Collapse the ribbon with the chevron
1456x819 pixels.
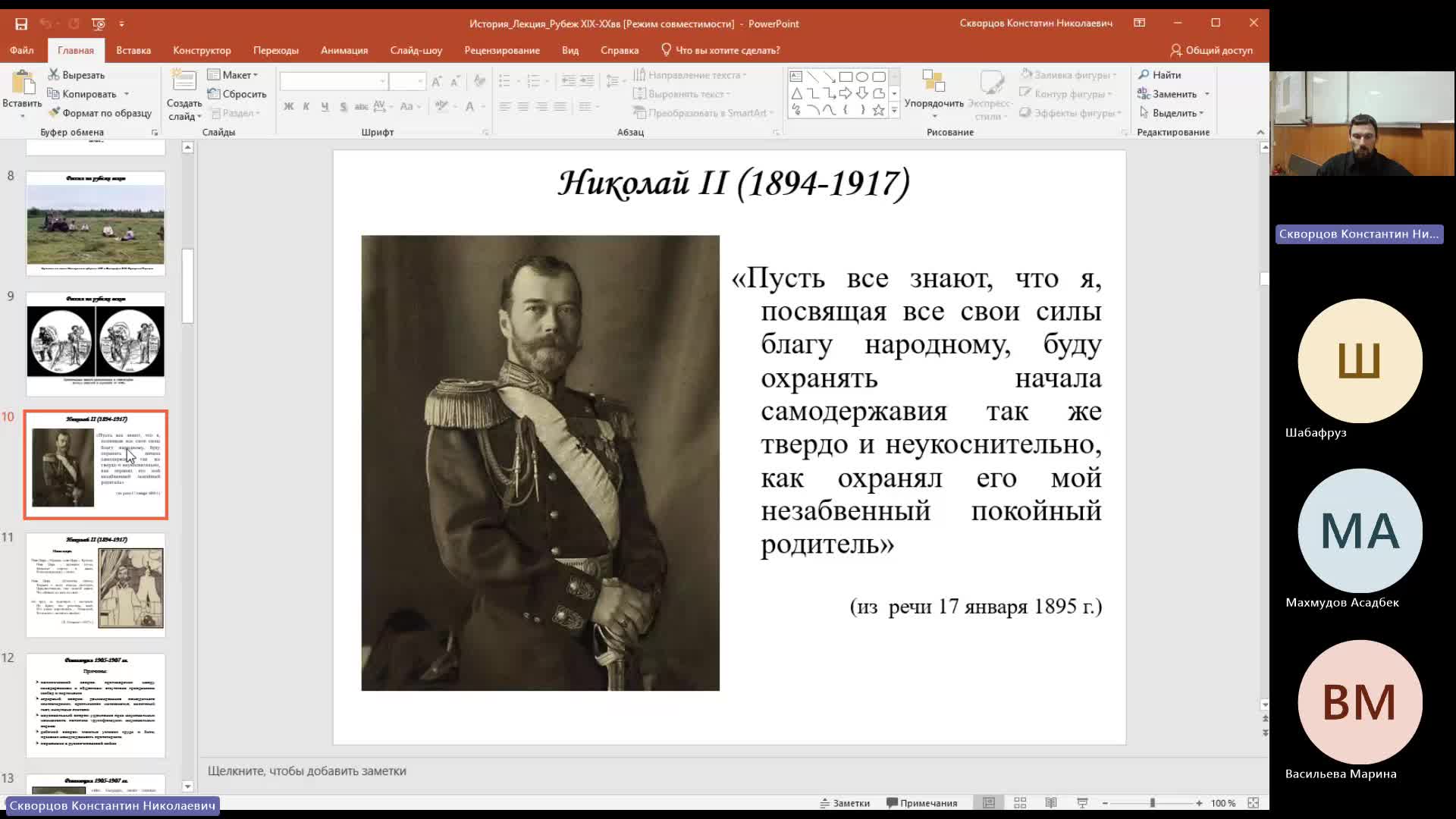1260,132
